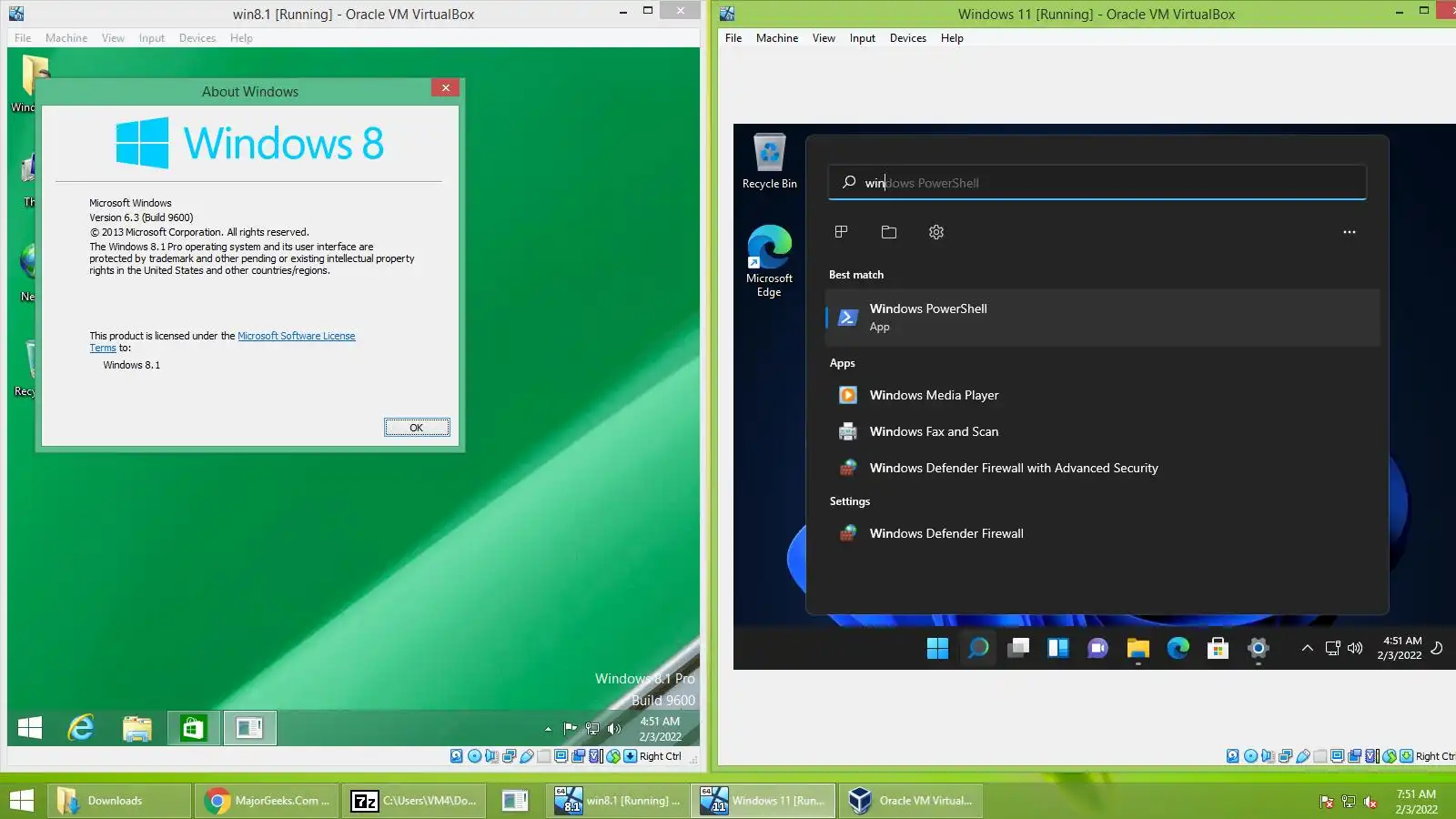This screenshot has height=819, width=1456.
Task: Open Recycle Bin on Windows 11 desktop
Action: click(770, 162)
